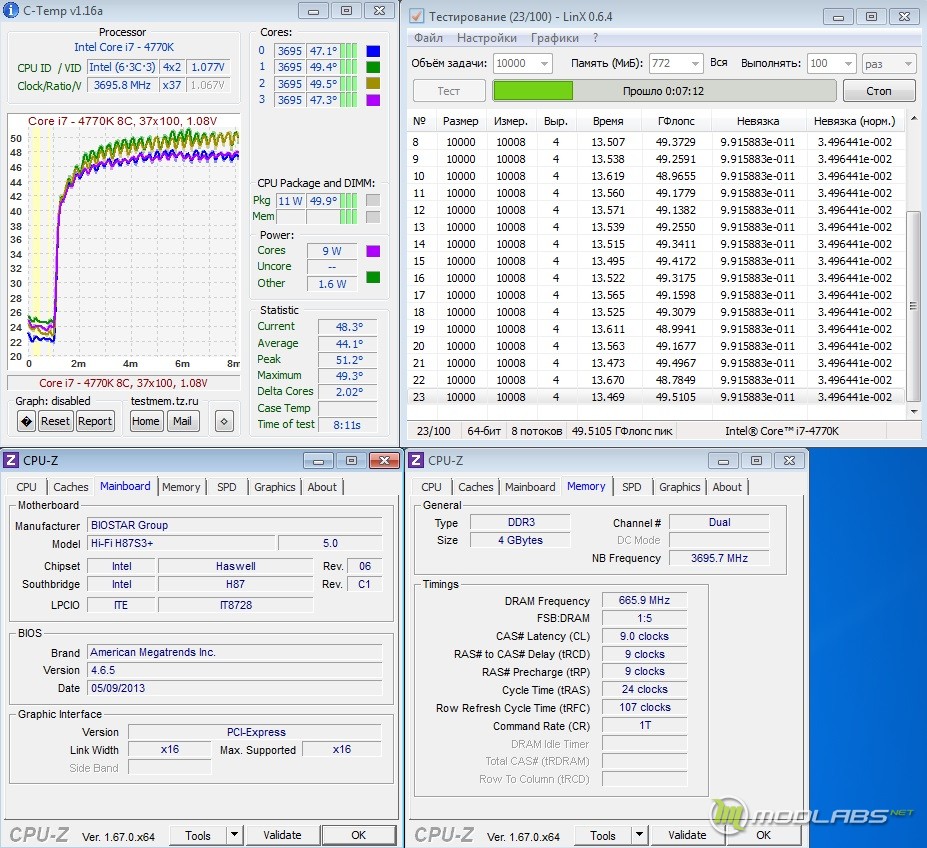Image resolution: width=927 pixels, height=848 pixels.
Task: Click the blue color swatch for core 0
Action: pyautogui.click(x=373, y=51)
